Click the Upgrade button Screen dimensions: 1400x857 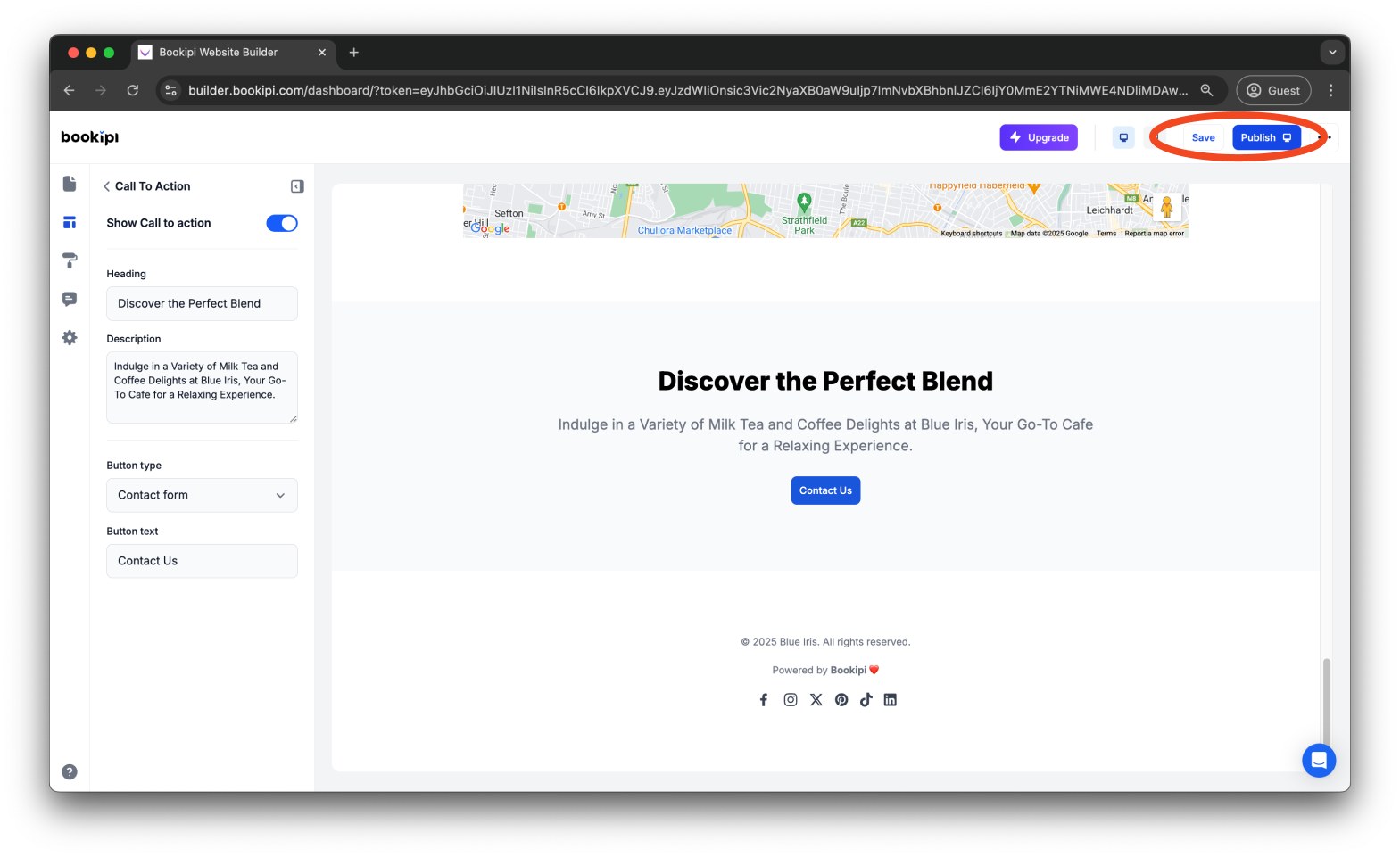(x=1039, y=137)
